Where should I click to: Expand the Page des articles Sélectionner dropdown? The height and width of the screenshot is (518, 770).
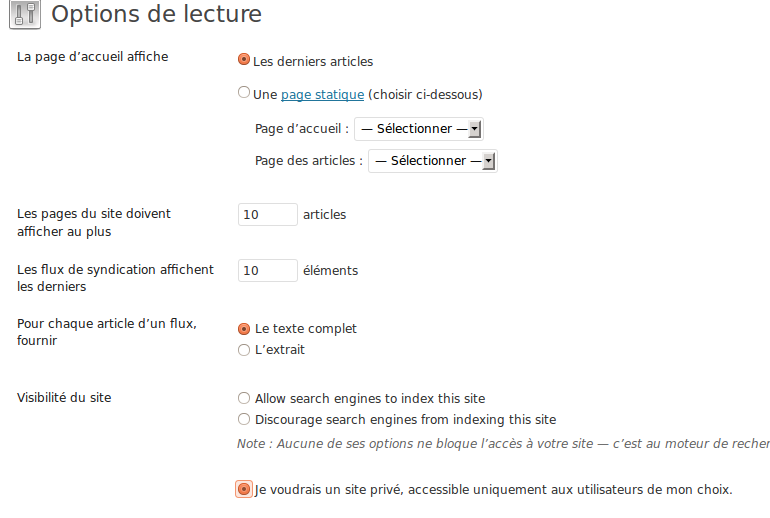pos(433,161)
